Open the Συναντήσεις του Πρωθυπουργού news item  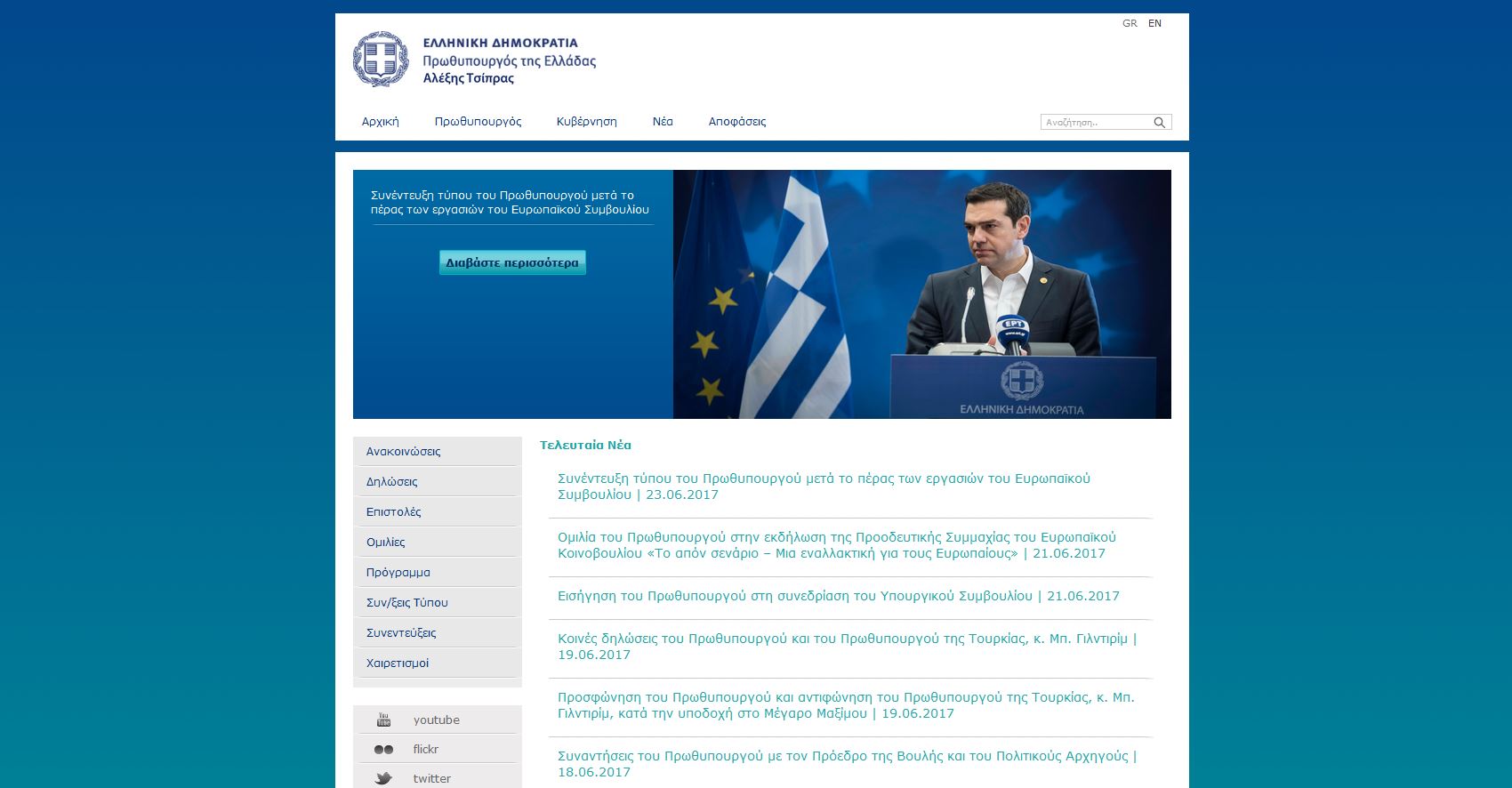click(847, 764)
